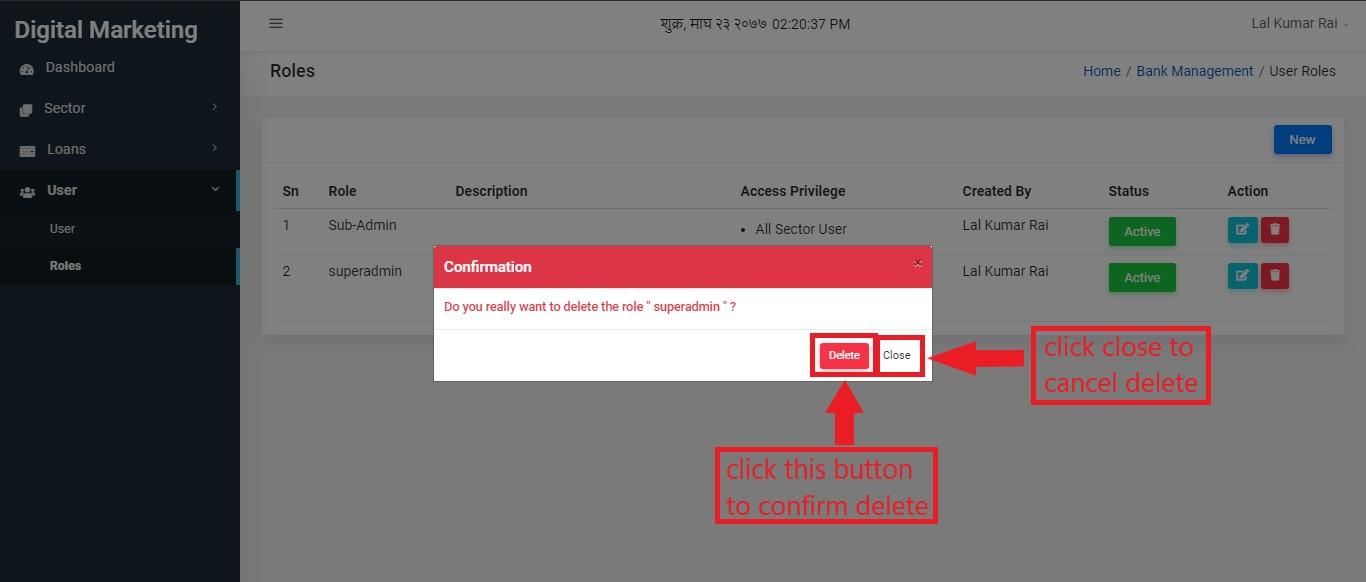This screenshot has height=582, width=1366.
Task: Click the Dashboard gauge icon
Action: [x=27, y=69]
